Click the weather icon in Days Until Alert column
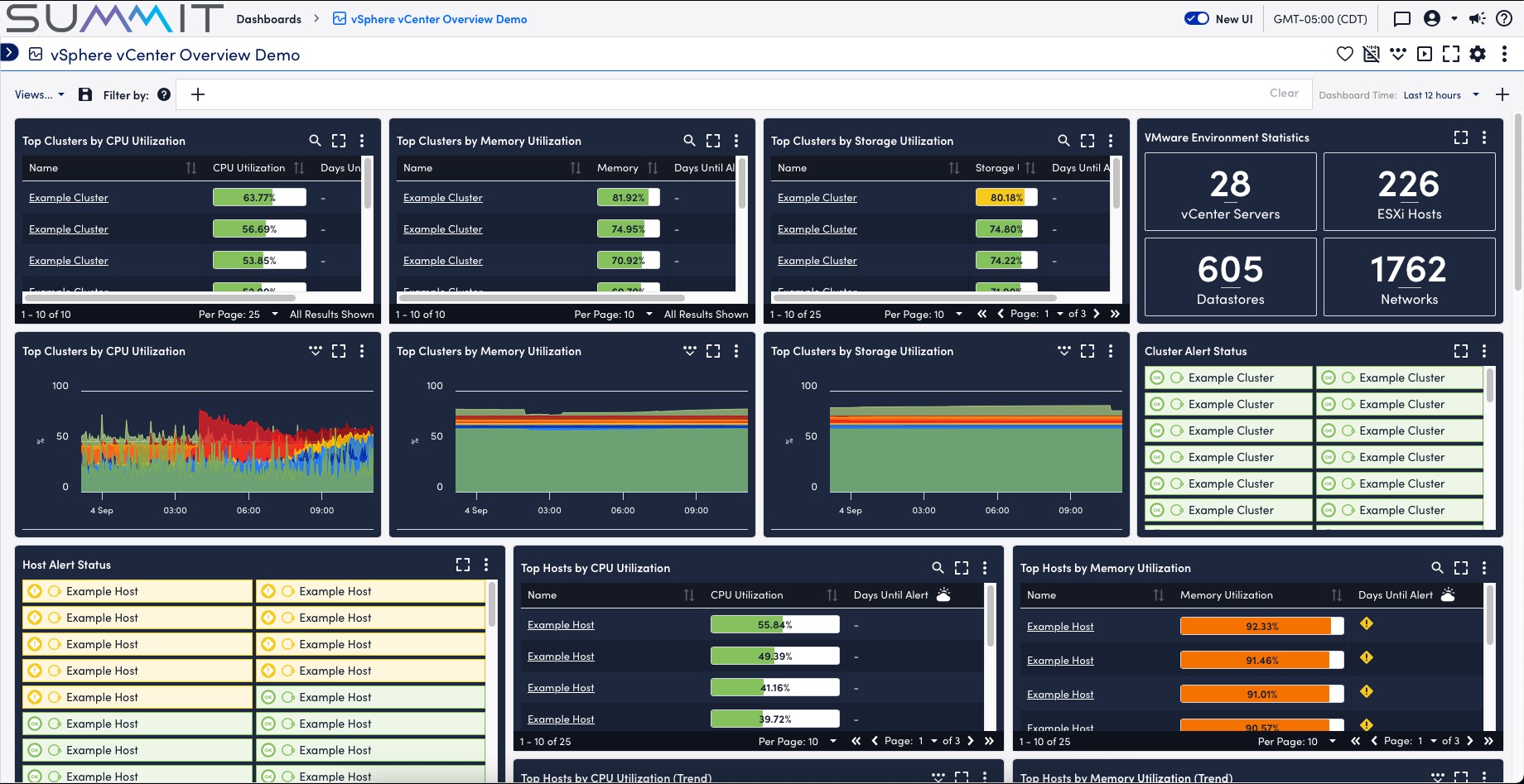The width and height of the screenshot is (1524, 784). tap(943, 594)
